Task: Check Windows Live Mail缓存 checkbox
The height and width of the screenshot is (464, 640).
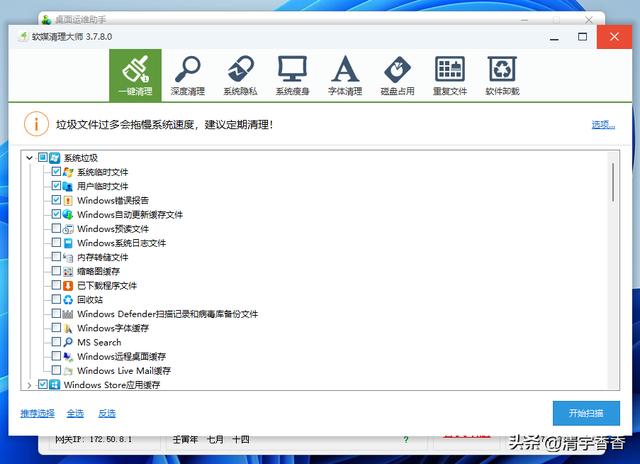Action: tap(56, 370)
